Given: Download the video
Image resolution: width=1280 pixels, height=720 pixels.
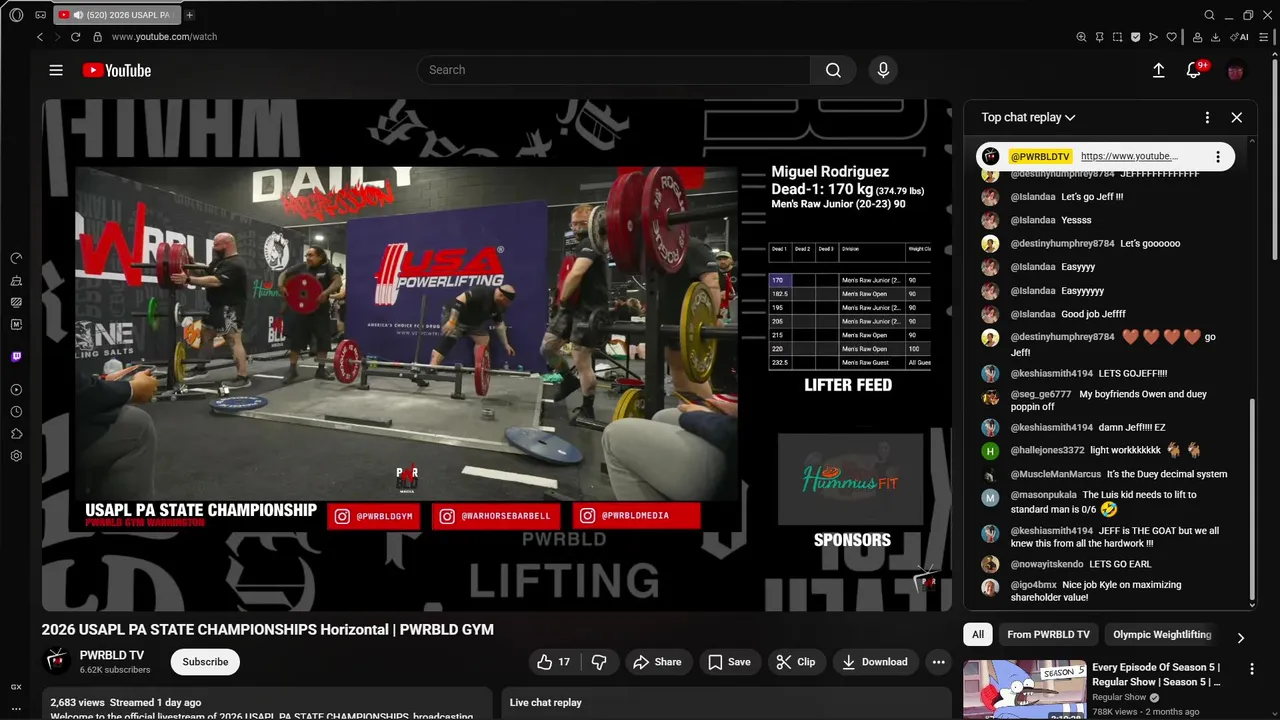Looking at the screenshot, I should click(875, 662).
